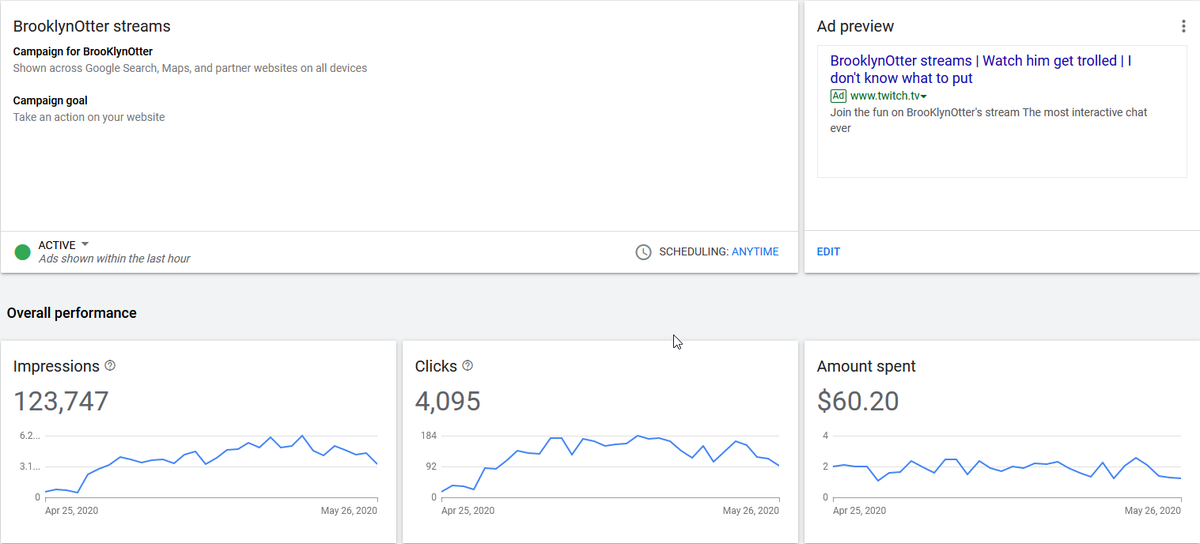Viewport: 1200px width, 544px height.
Task: Click the Campaign goal heading
Action: pos(51,101)
